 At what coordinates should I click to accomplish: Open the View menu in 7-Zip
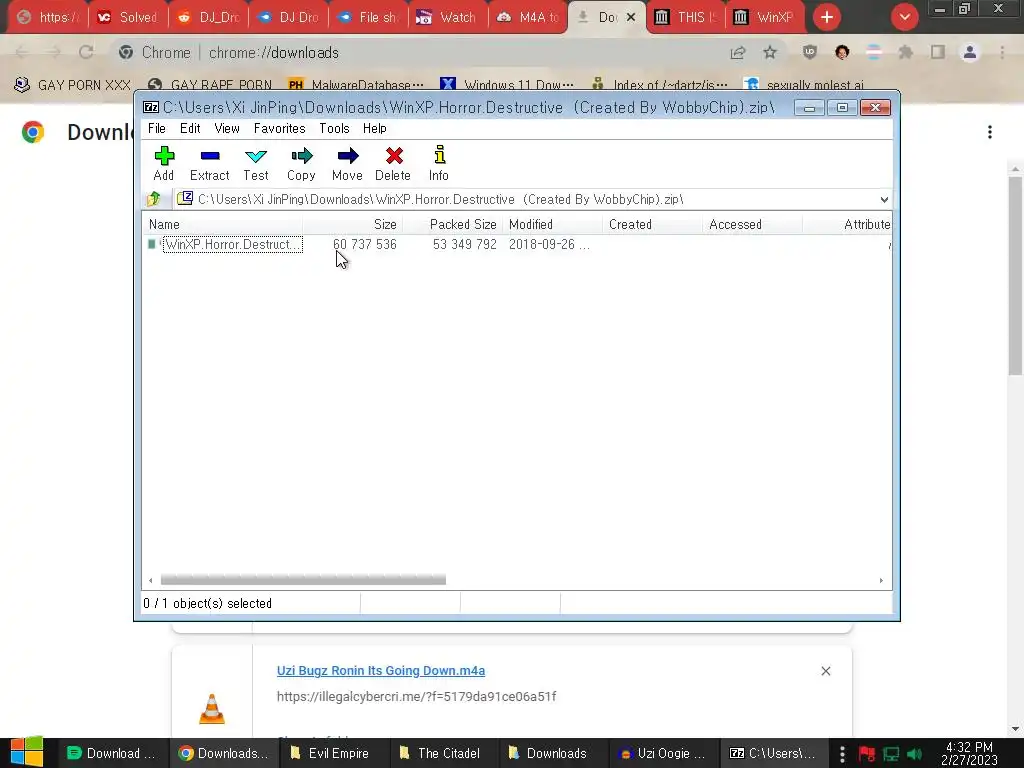tap(227, 129)
